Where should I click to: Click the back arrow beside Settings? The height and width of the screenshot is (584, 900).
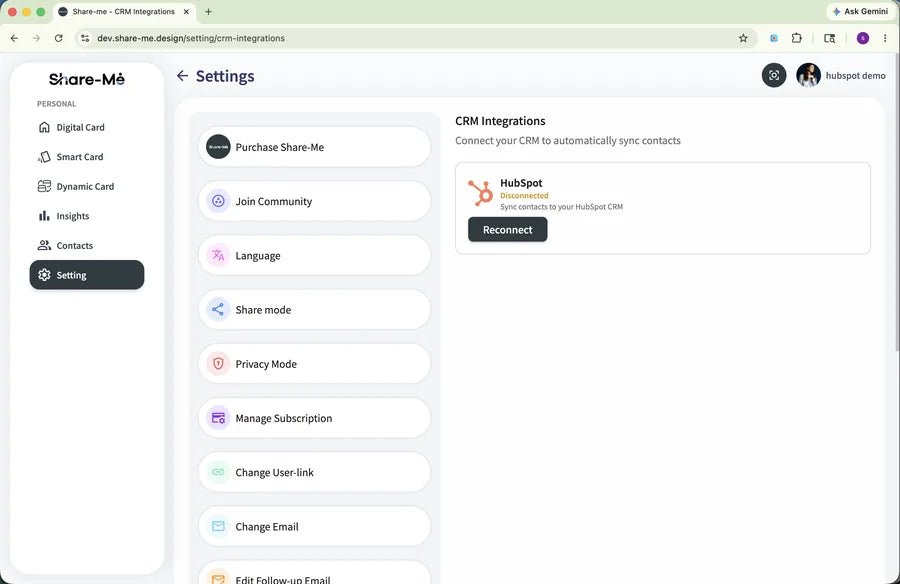click(183, 76)
